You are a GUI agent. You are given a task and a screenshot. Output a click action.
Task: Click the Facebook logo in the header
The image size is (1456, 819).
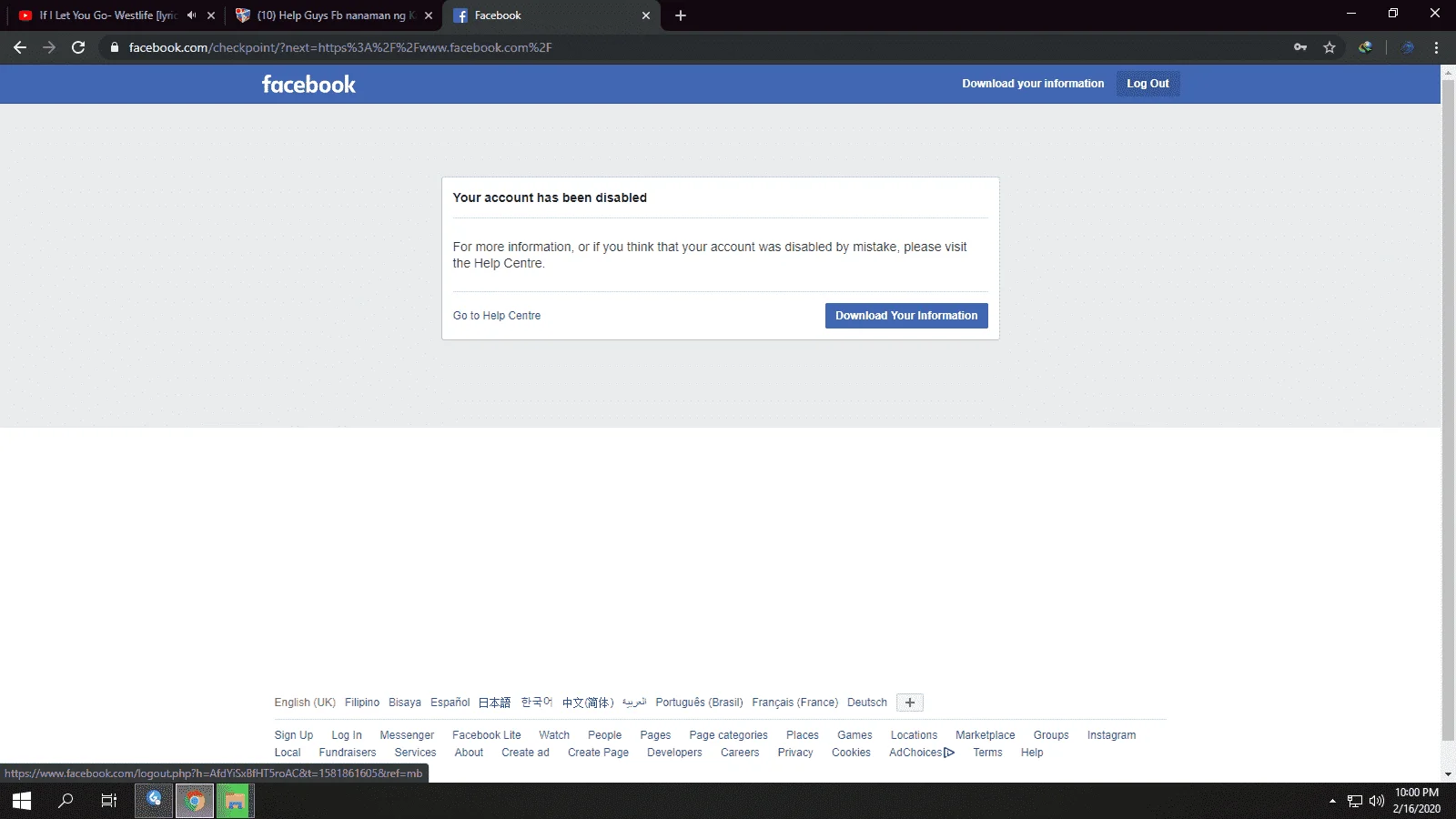pyautogui.click(x=308, y=85)
